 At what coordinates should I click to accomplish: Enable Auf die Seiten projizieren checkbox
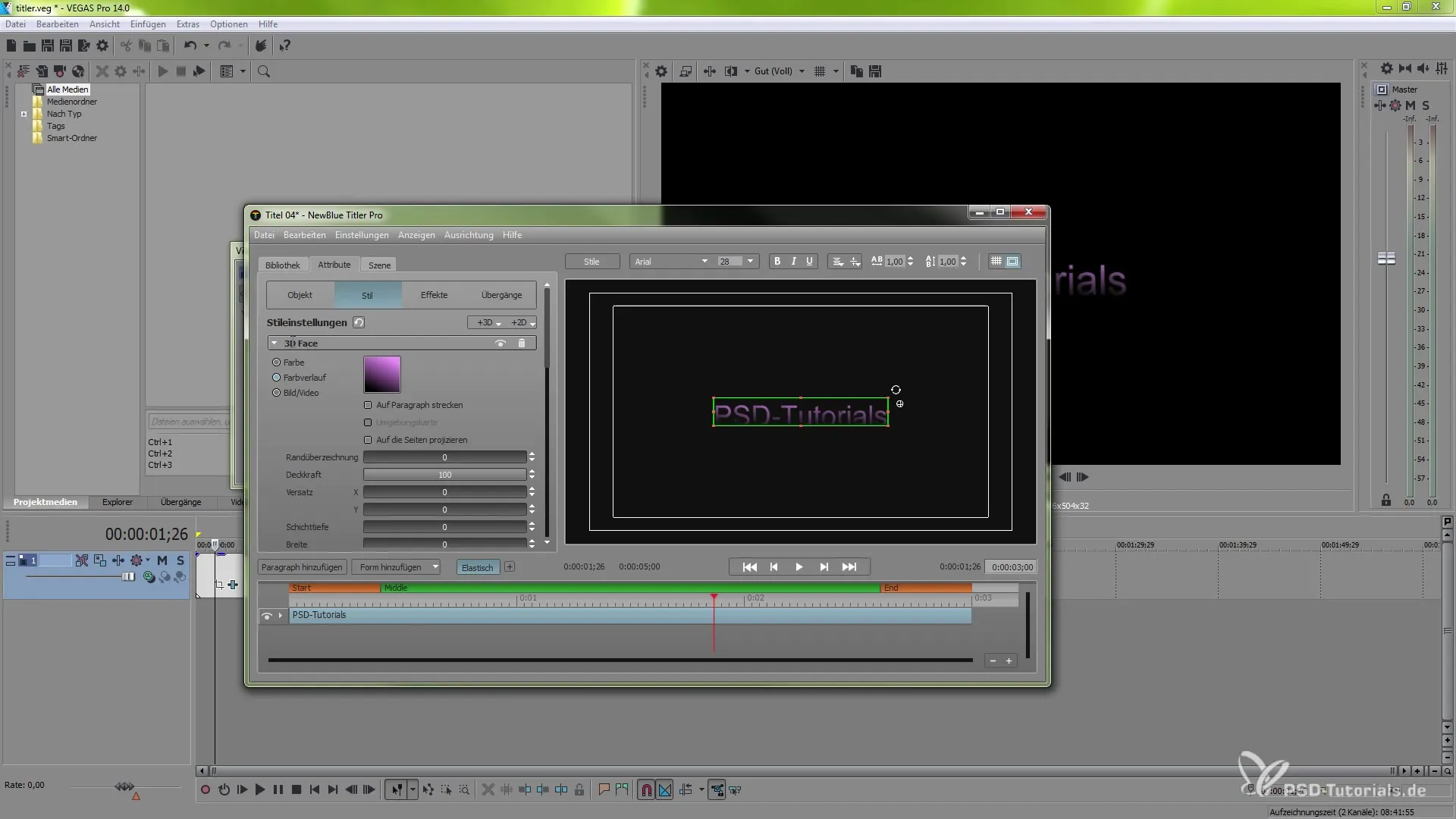tap(368, 440)
